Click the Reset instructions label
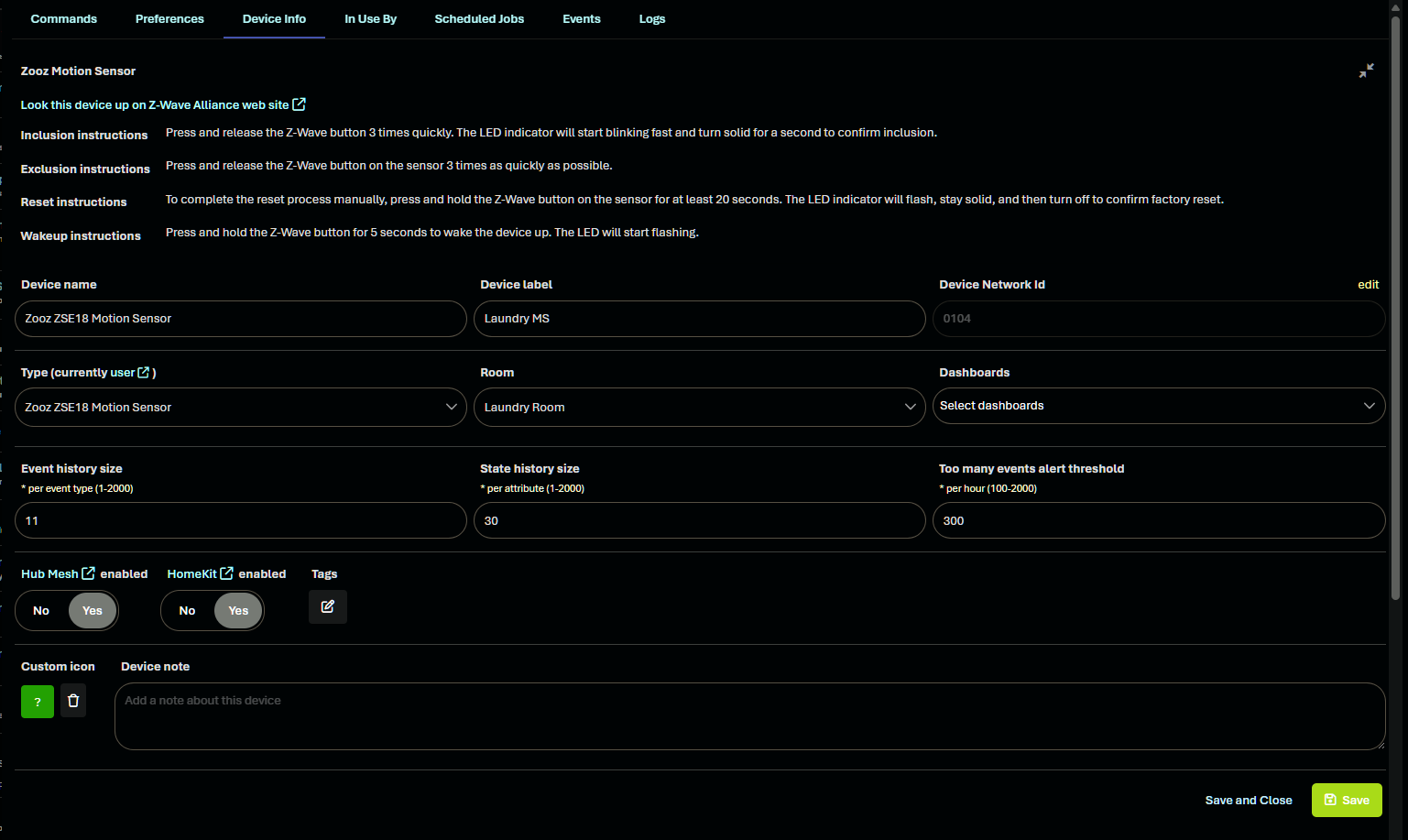This screenshot has height=840, width=1408. [74, 202]
